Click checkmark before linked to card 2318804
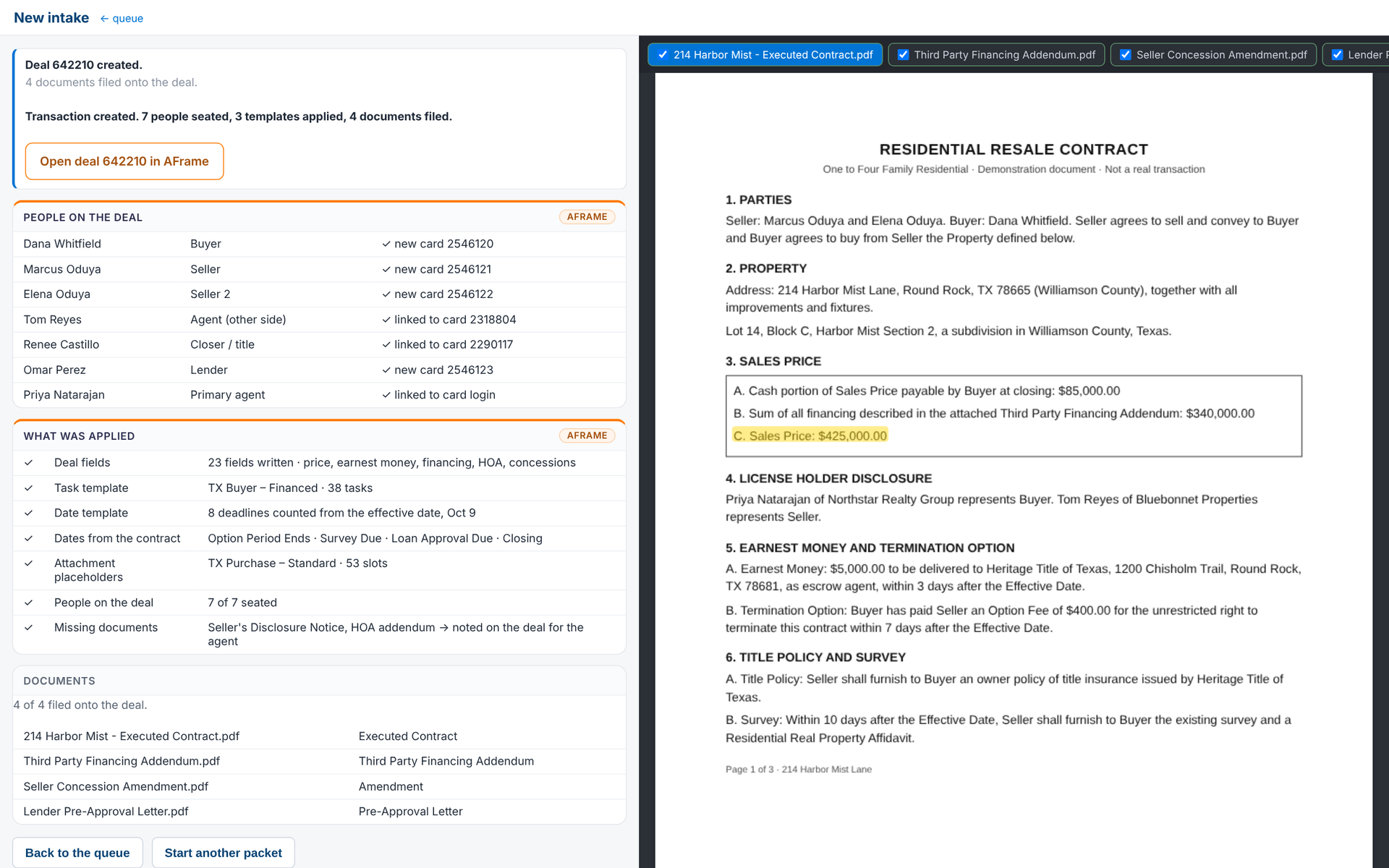 pyautogui.click(x=386, y=320)
